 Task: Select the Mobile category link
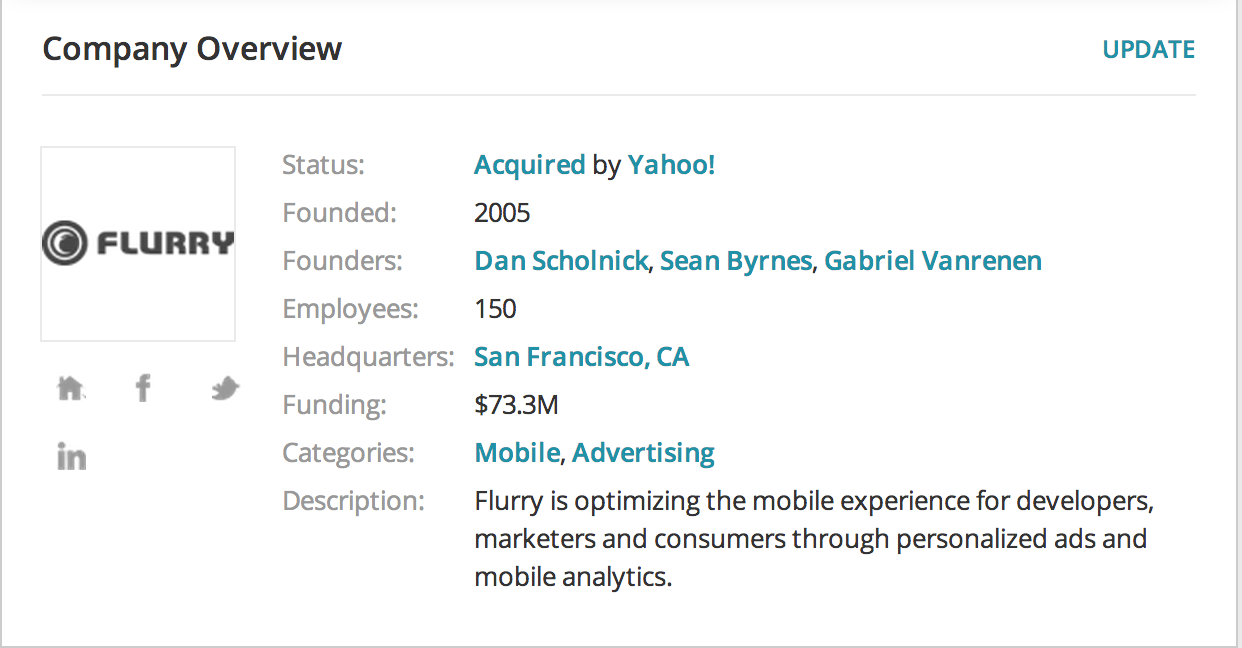click(516, 453)
